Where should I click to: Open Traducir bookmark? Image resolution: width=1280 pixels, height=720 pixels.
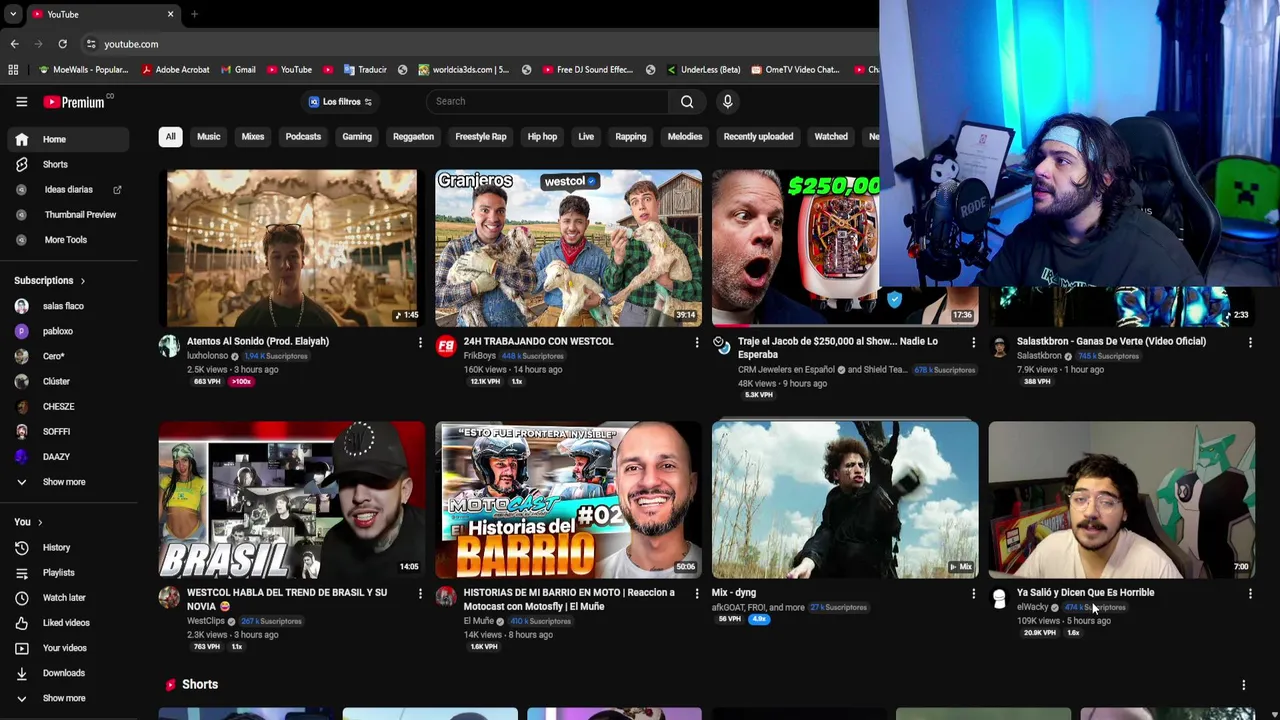[x=365, y=69]
